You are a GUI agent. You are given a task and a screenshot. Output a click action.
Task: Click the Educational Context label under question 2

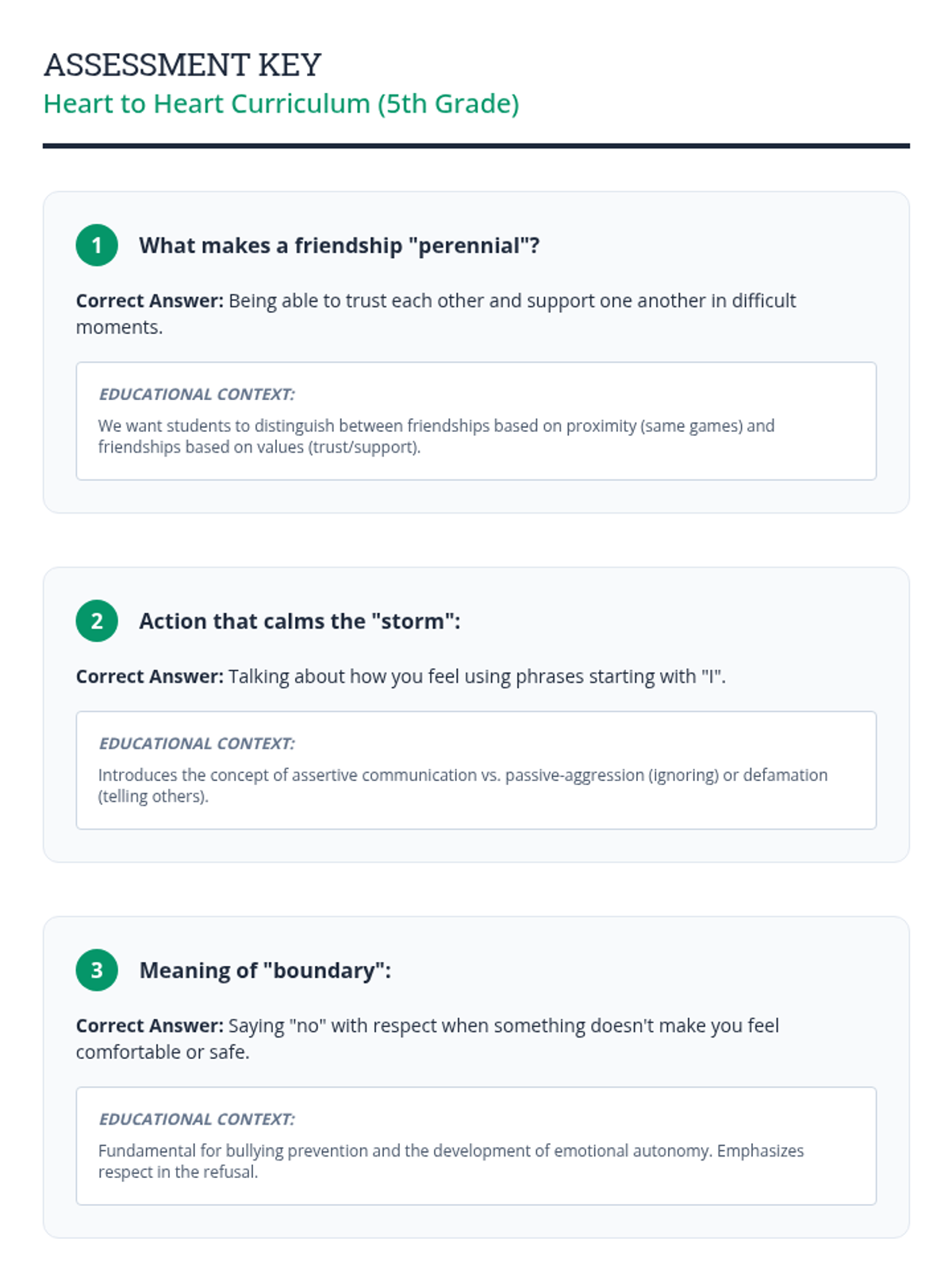[x=196, y=744]
